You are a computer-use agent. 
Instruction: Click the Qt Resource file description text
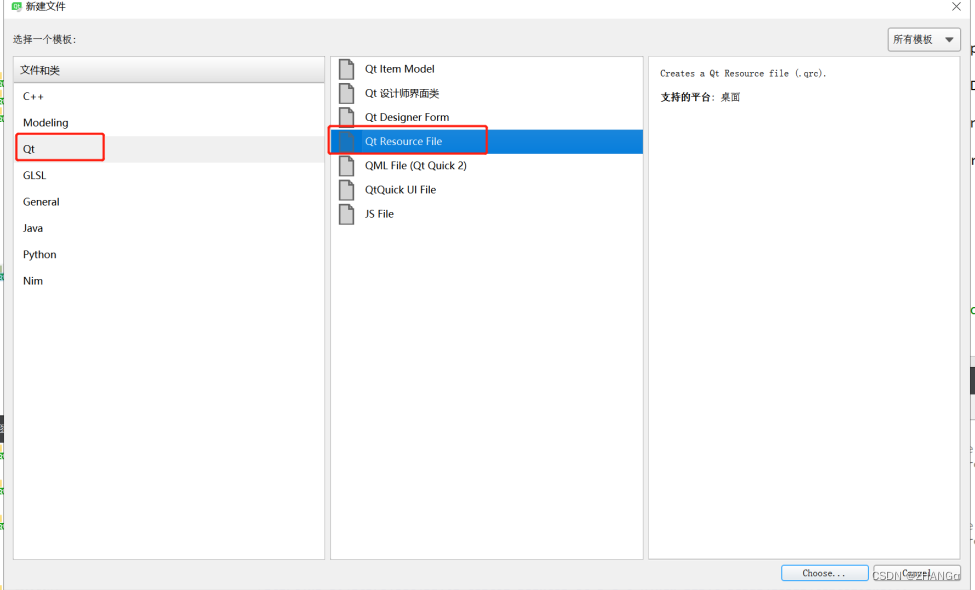coord(743,73)
